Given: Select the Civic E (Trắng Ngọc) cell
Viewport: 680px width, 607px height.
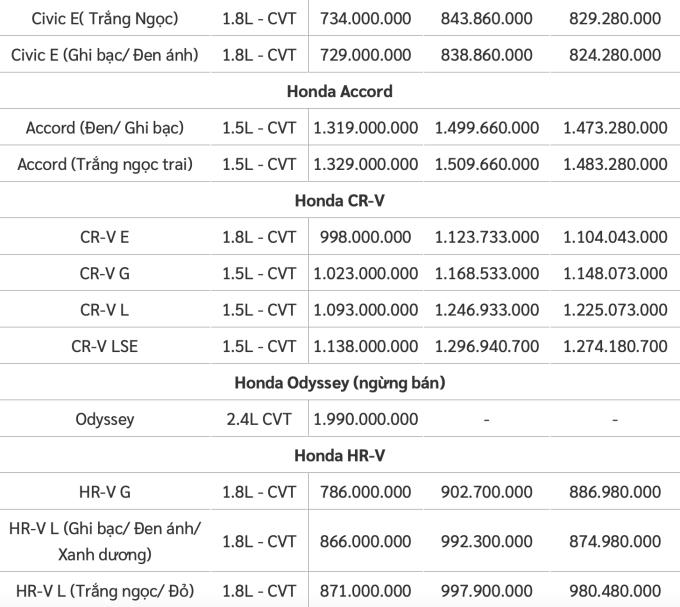Looking at the screenshot, I should coord(105,18).
